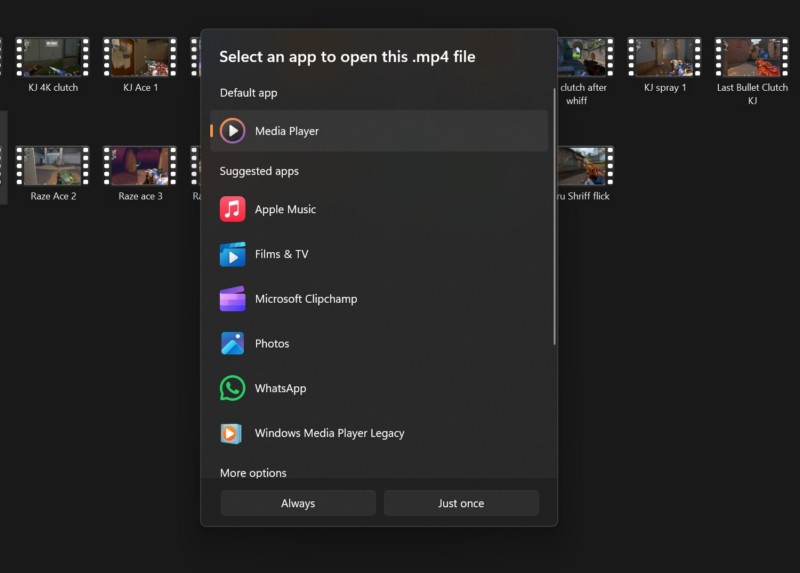Click the Apple Music icon
The image size is (800, 573).
pos(232,209)
